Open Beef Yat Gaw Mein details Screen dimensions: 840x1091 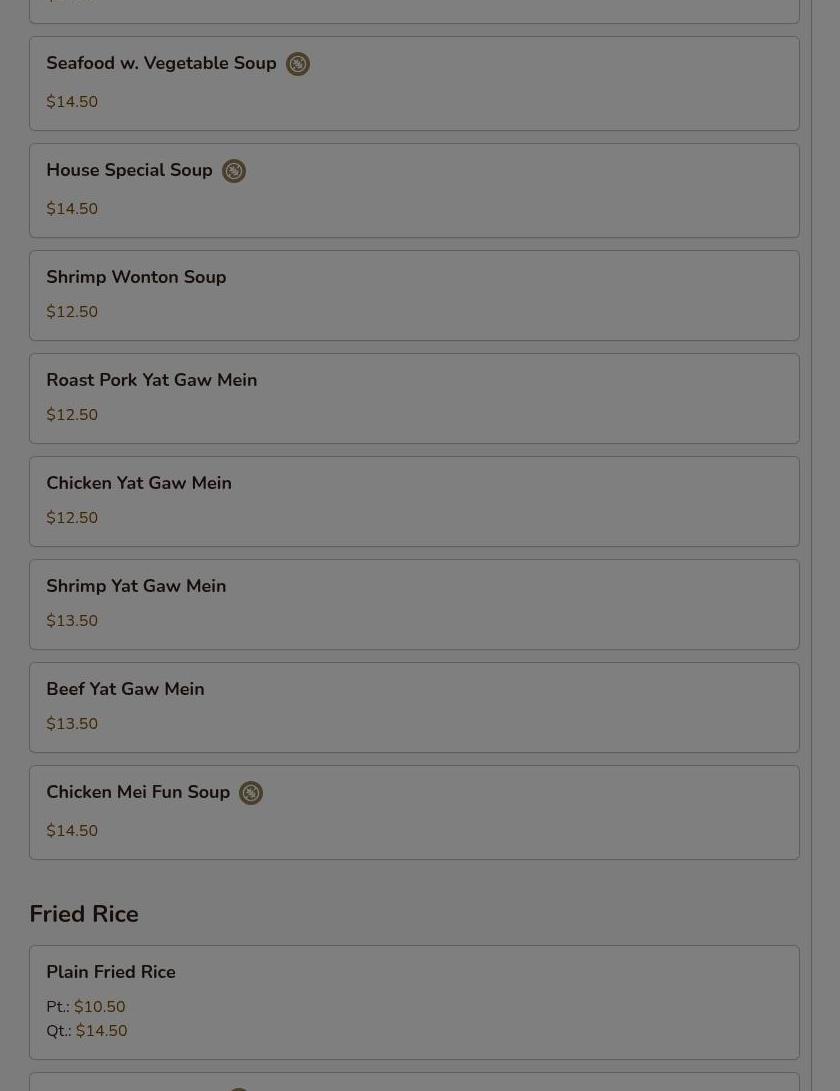pos(414,708)
